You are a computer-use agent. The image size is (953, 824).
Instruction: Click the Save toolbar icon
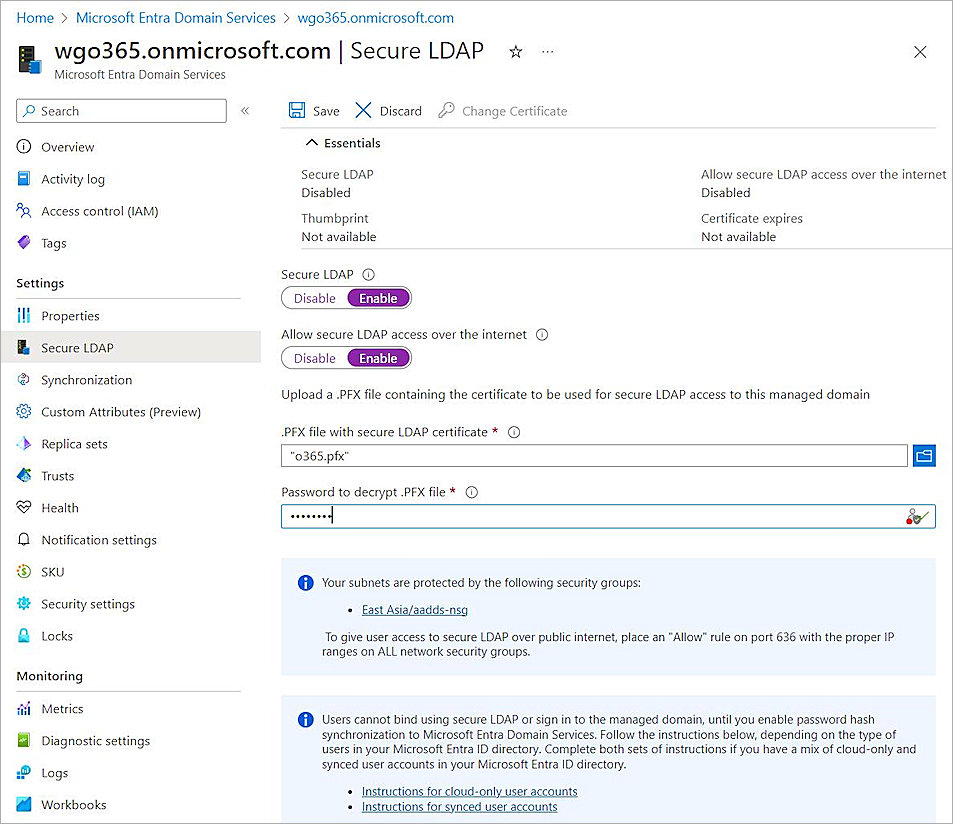point(295,110)
